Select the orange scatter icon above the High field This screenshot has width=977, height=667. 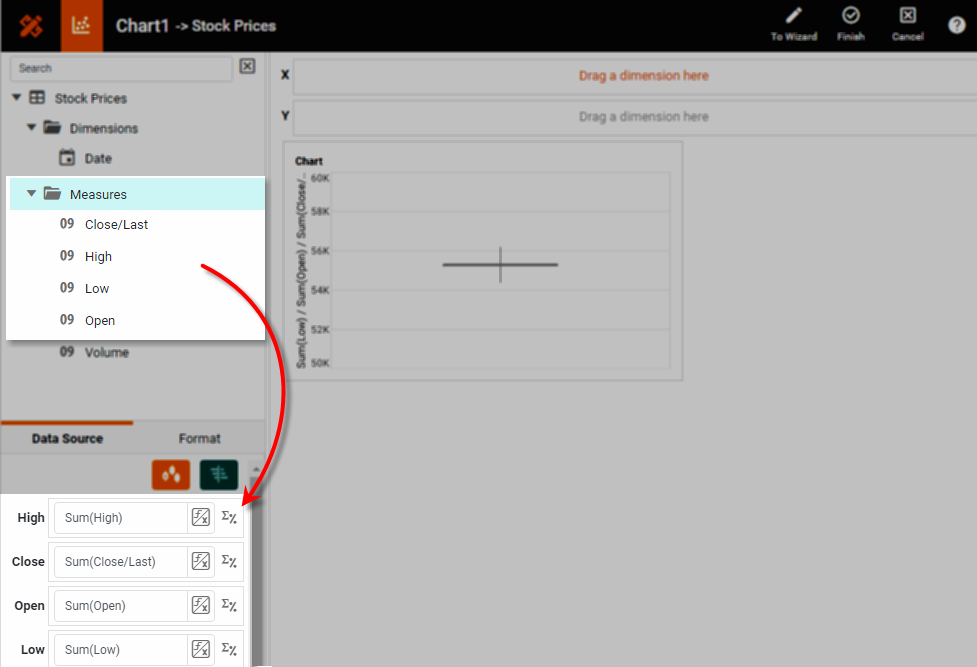[x=170, y=474]
